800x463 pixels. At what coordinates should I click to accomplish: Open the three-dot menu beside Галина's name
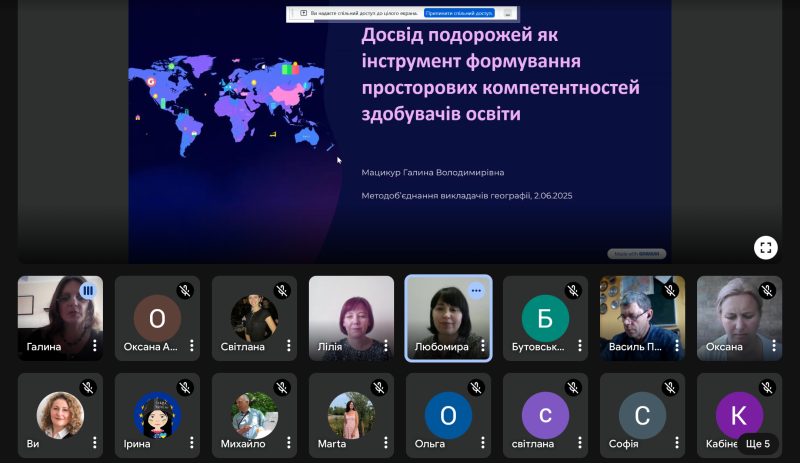(94, 346)
